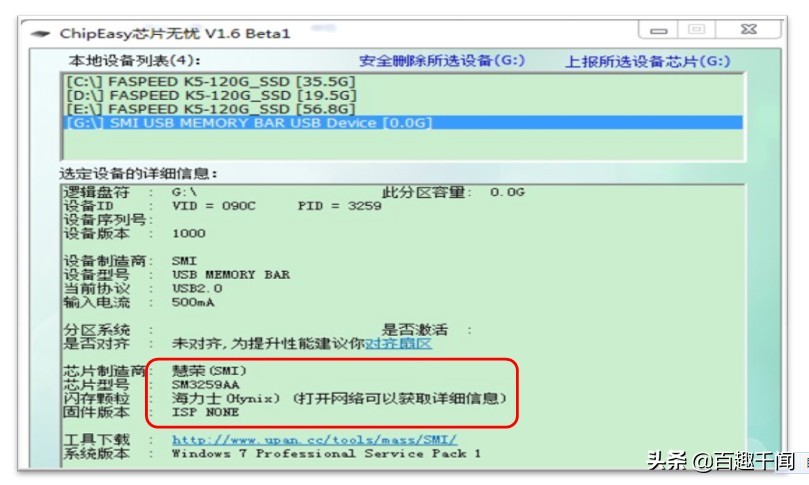Click the Windows 7 Professional Service Pack text
This screenshot has height=485, width=809.
[x=326, y=454]
